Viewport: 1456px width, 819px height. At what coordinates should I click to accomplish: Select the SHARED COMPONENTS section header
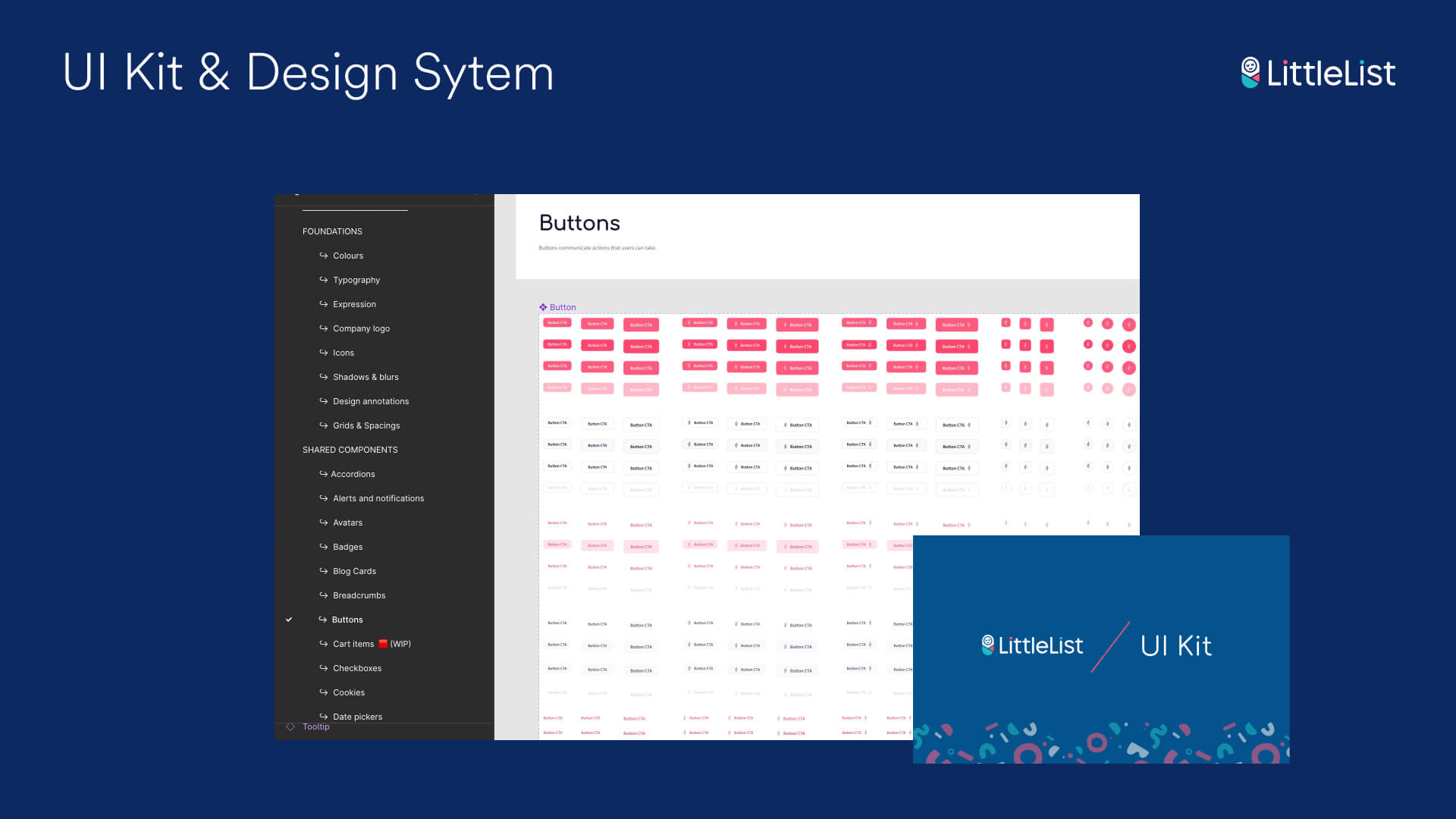coord(350,450)
